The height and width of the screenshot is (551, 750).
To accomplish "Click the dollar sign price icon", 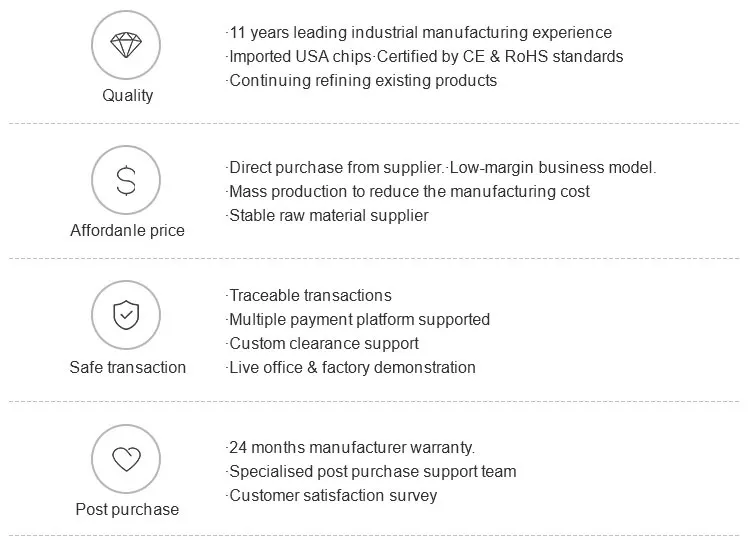I will (126, 180).
